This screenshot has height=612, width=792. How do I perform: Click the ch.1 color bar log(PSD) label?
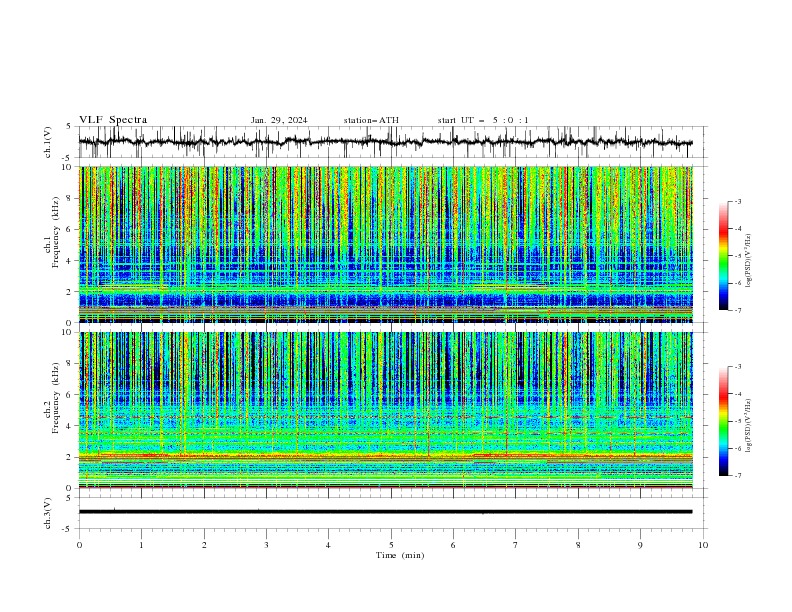(748, 261)
